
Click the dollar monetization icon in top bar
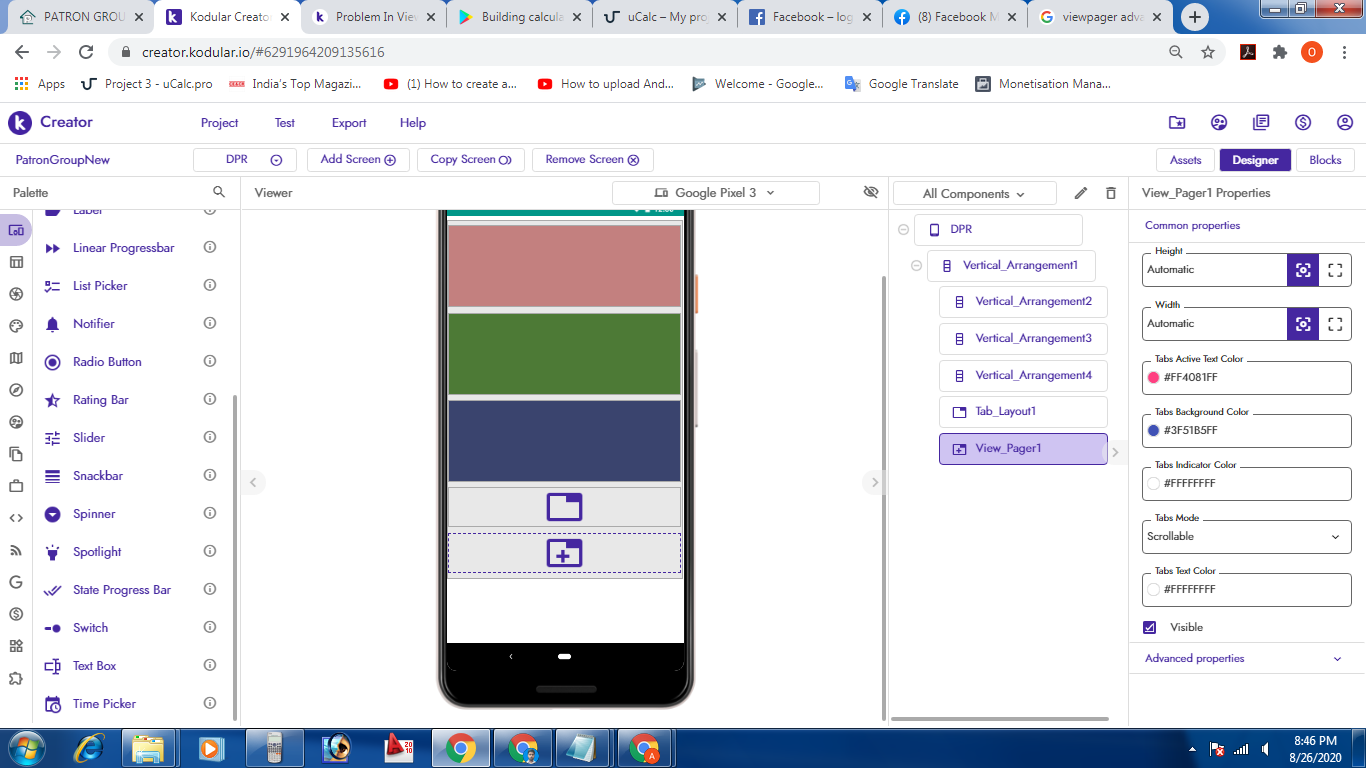pyautogui.click(x=1303, y=122)
